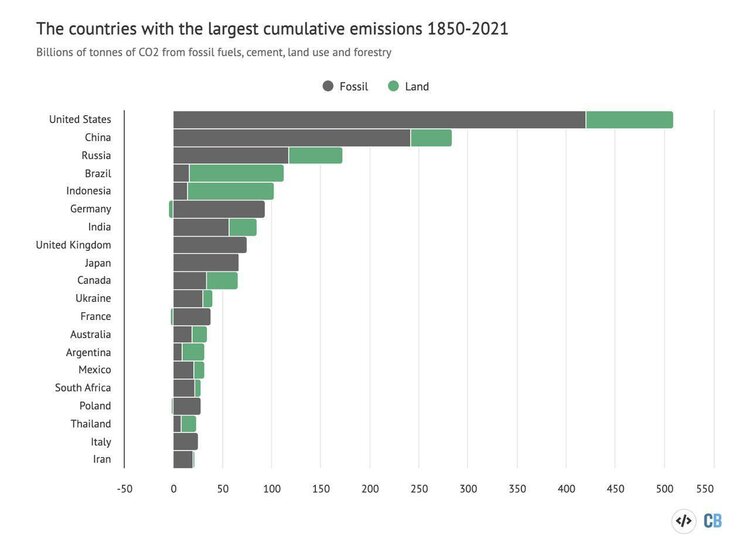Click the United Kingdom label
Image resolution: width=750 pixels, height=545 pixels.
[73, 245]
